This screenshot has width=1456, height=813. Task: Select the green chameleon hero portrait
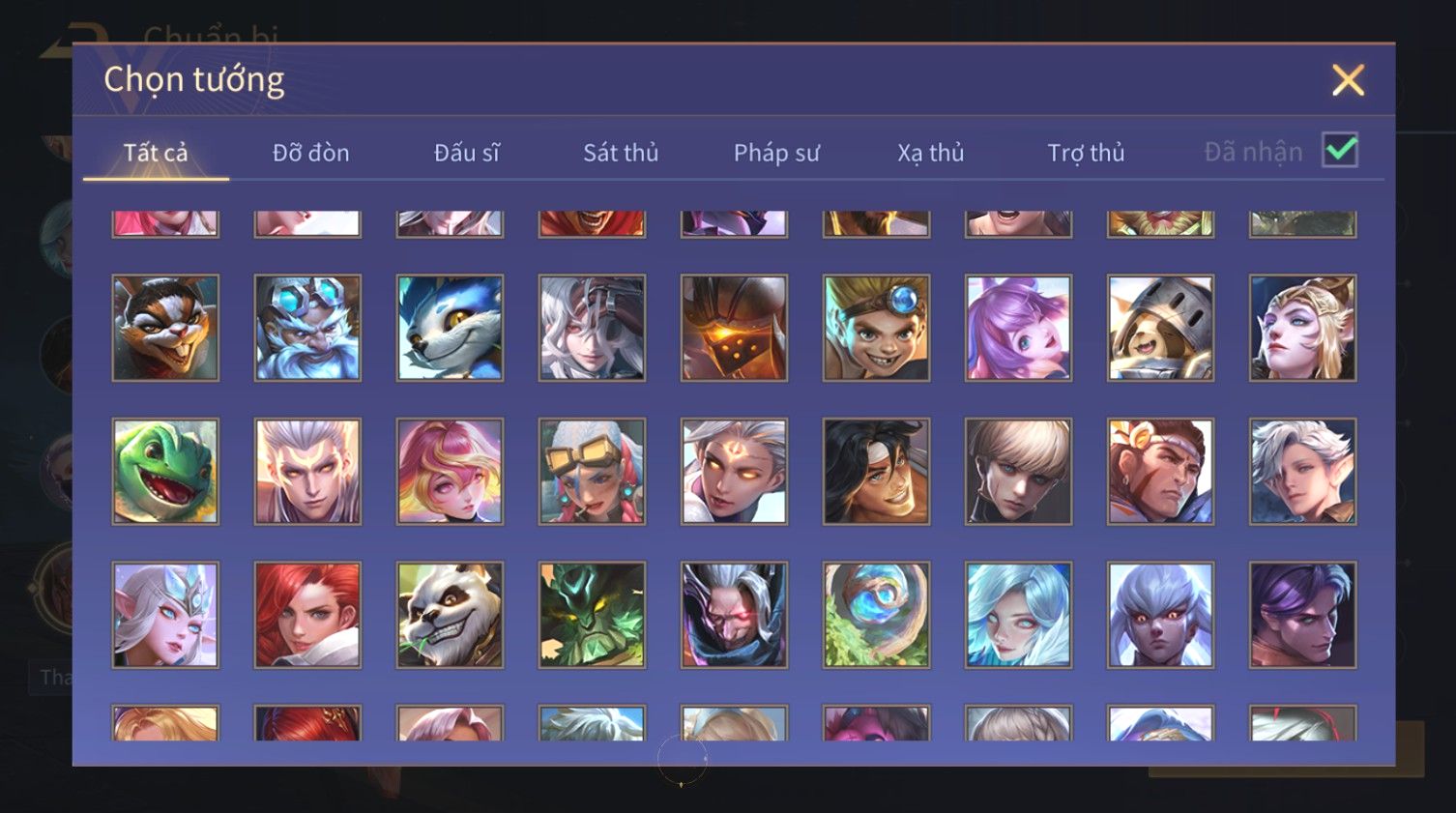165,472
